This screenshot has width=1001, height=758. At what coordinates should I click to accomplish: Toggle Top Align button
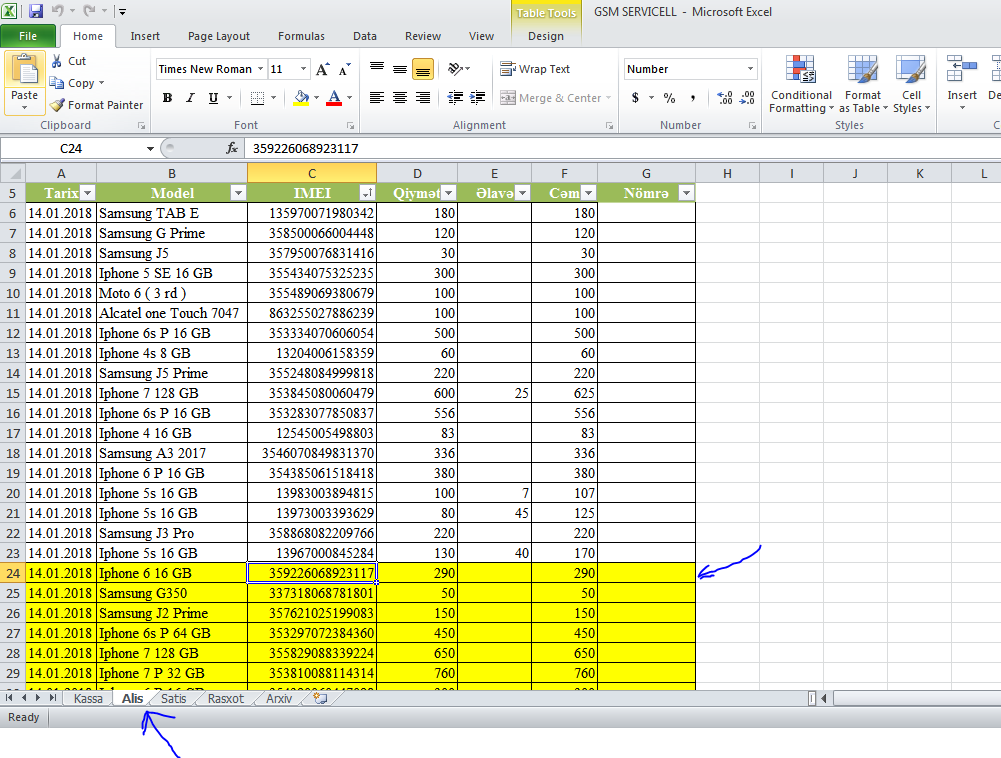click(x=377, y=69)
